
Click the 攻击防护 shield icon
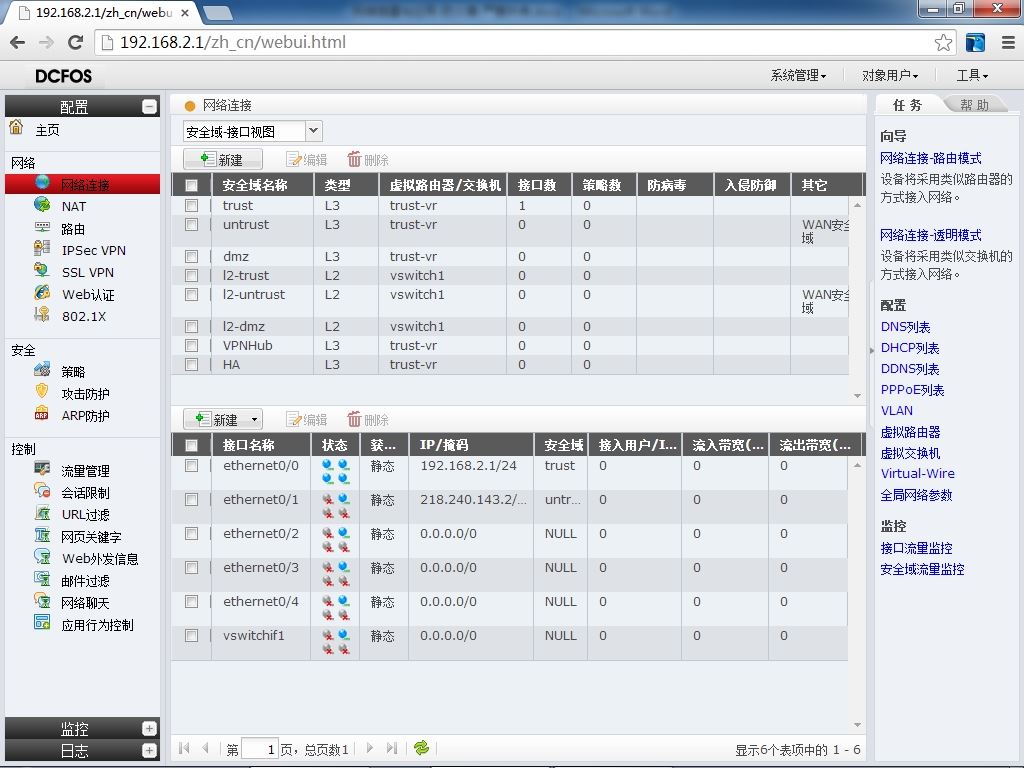click(x=42, y=392)
